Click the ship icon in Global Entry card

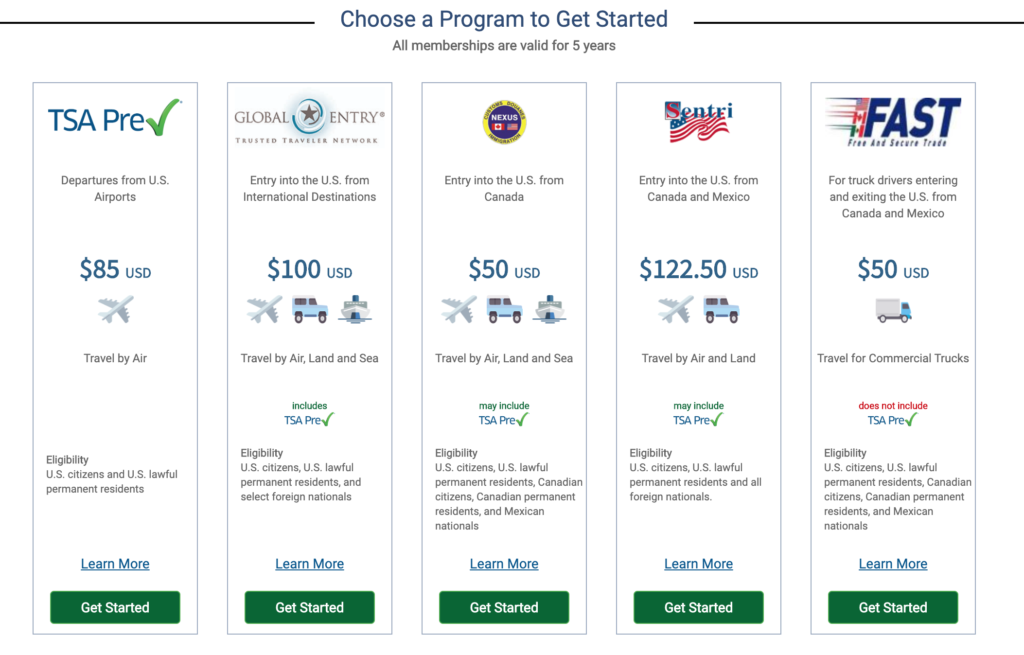(x=355, y=310)
